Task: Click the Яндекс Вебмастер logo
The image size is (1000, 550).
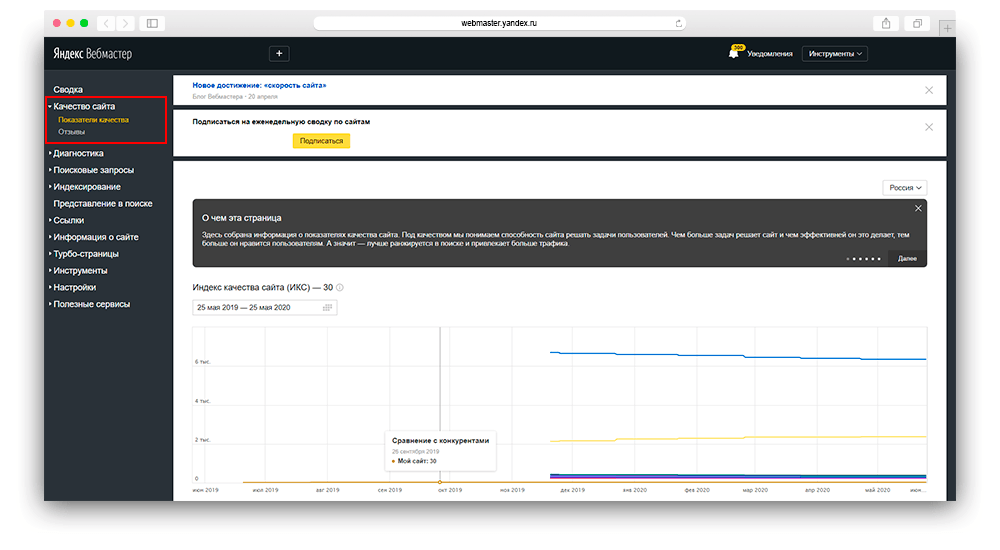Action: (92, 54)
